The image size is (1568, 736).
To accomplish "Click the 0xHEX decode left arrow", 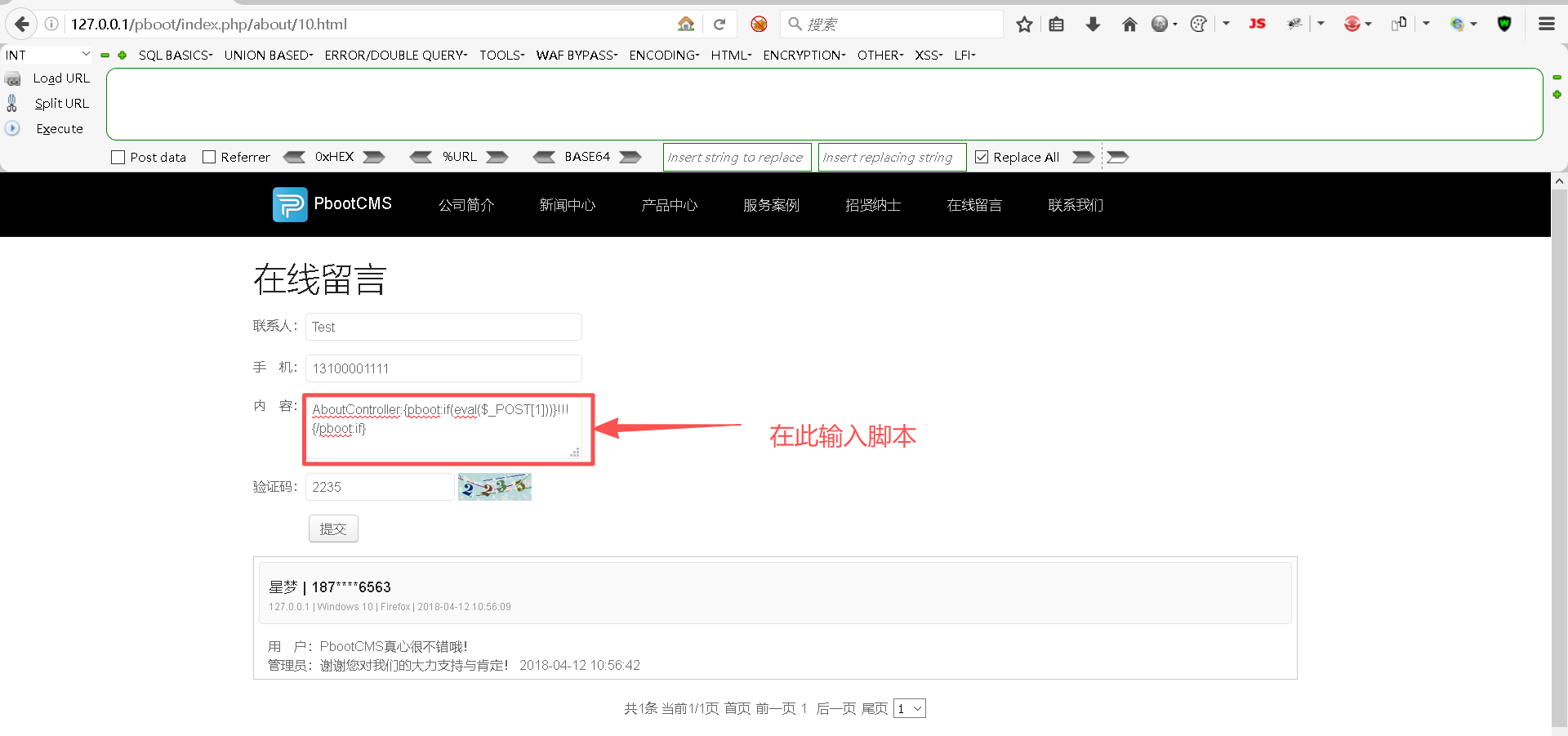I will coord(294,157).
